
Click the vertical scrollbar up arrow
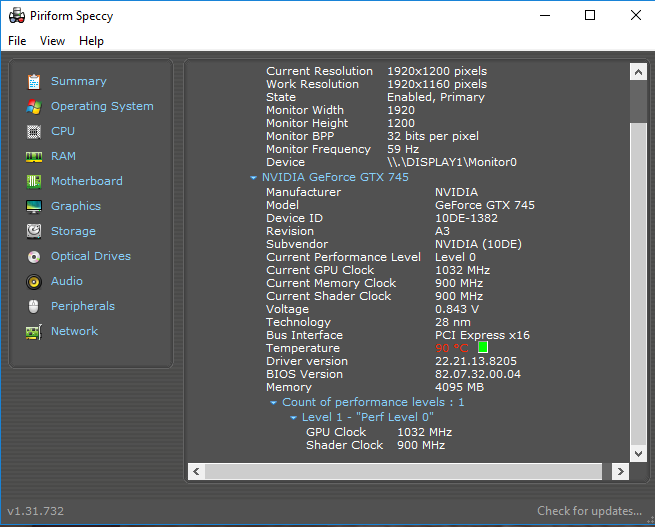pos(638,72)
